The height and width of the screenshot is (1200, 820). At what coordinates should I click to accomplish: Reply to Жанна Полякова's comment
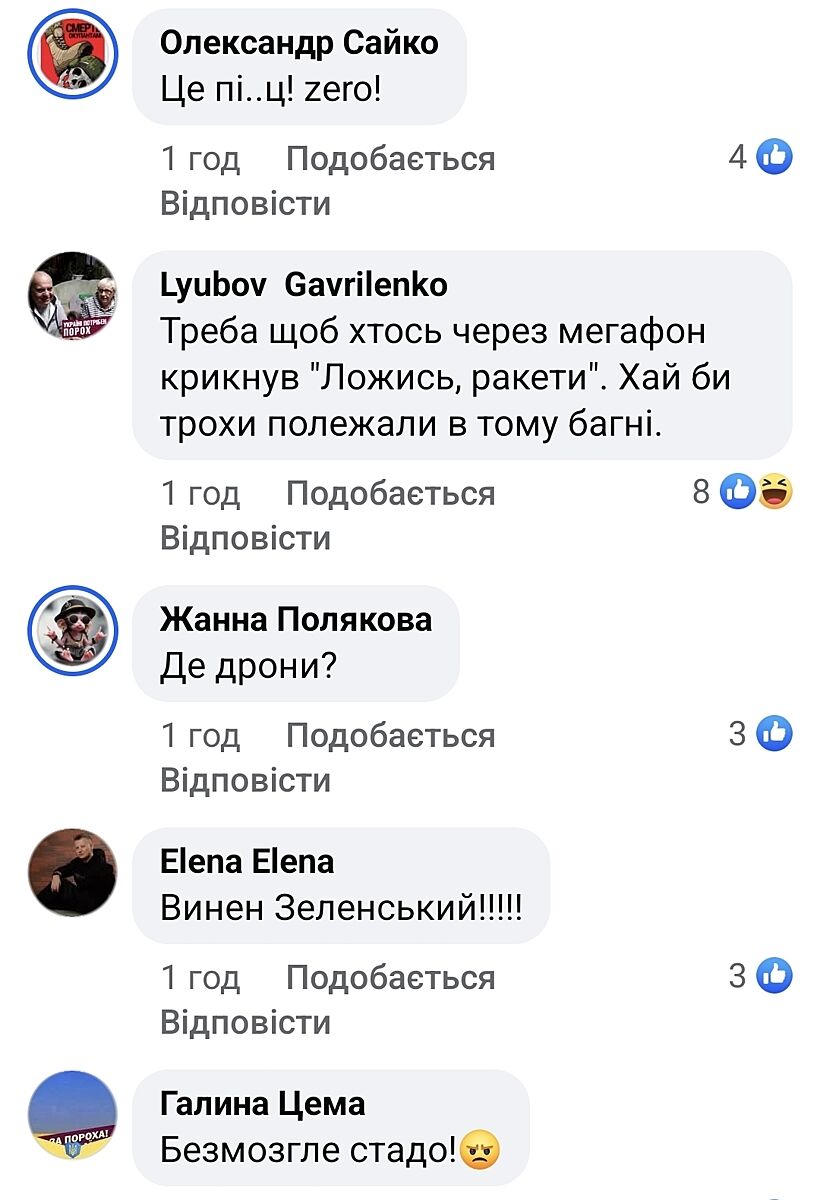245,779
